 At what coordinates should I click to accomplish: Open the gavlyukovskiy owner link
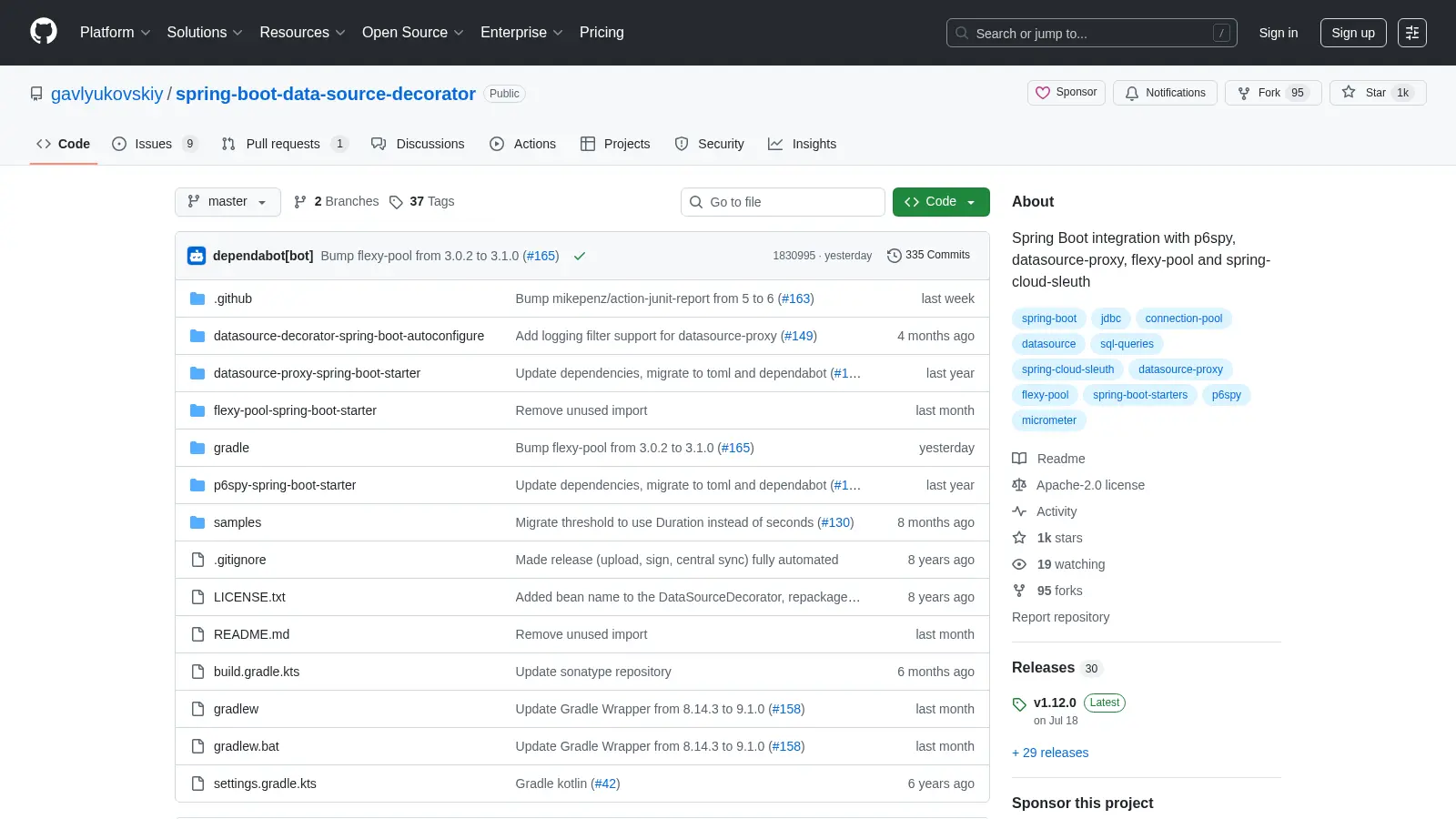click(106, 94)
